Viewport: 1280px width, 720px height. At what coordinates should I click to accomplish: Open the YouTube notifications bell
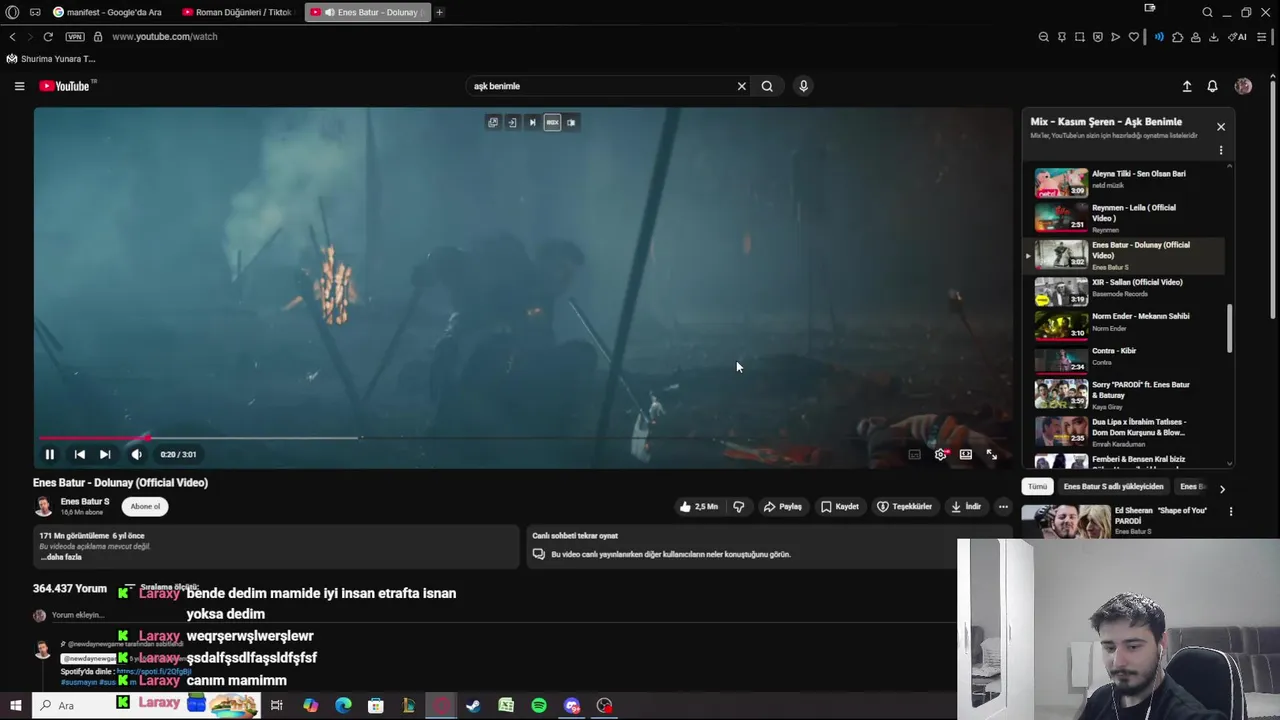(1212, 86)
